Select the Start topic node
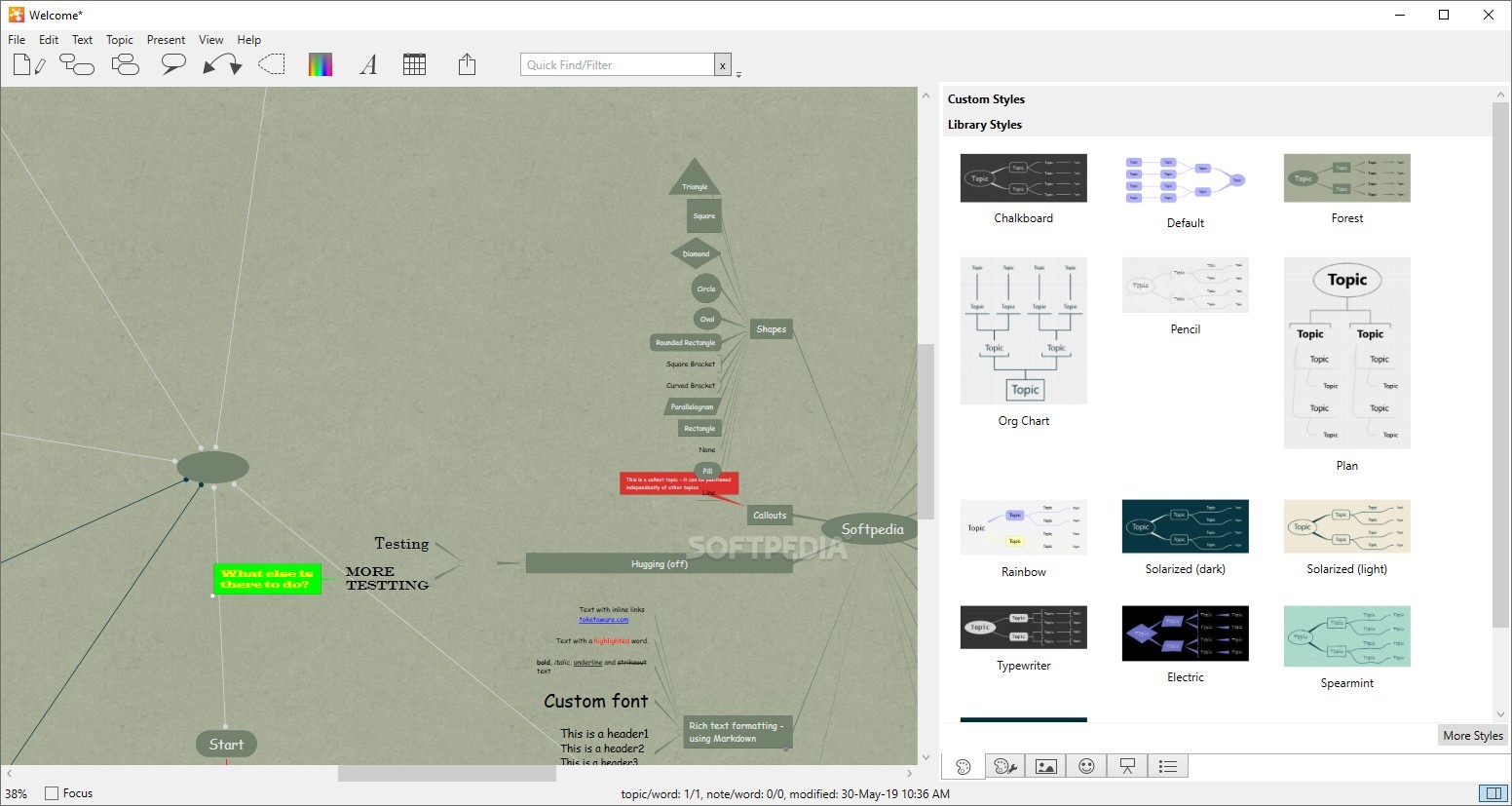Screen dimensions: 1512x806 226,745
